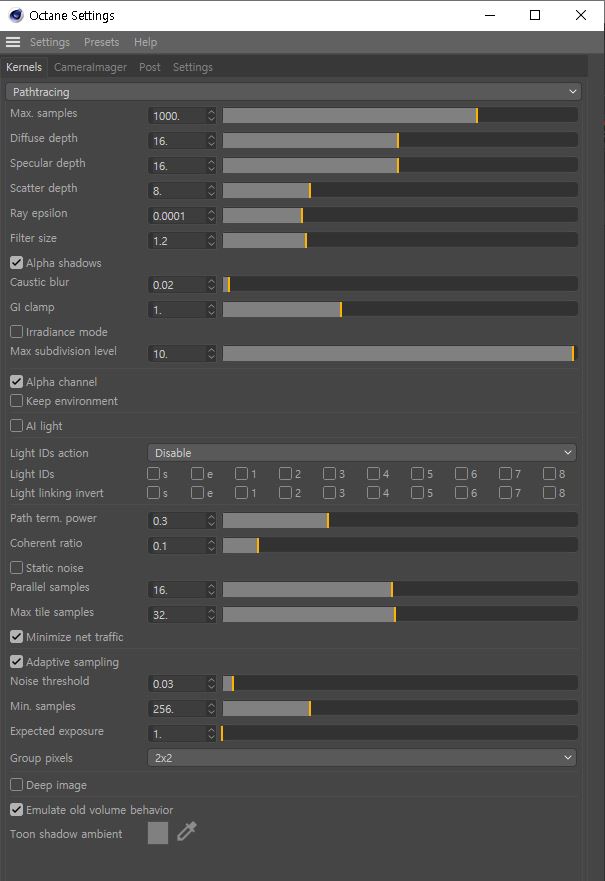This screenshot has width=605, height=881.
Task: Open the Pathtracing kernel dropdown
Action: point(292,92)
